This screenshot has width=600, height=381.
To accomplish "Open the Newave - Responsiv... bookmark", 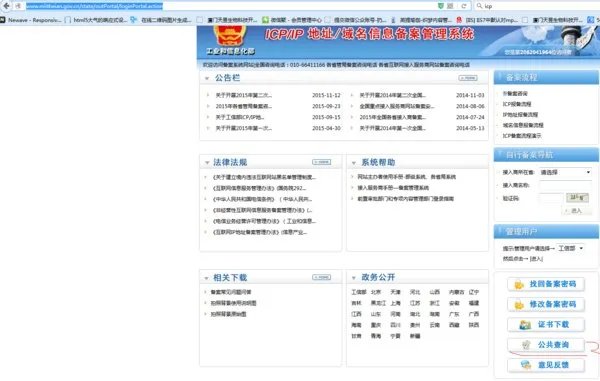I will click(x=31, y=20).
